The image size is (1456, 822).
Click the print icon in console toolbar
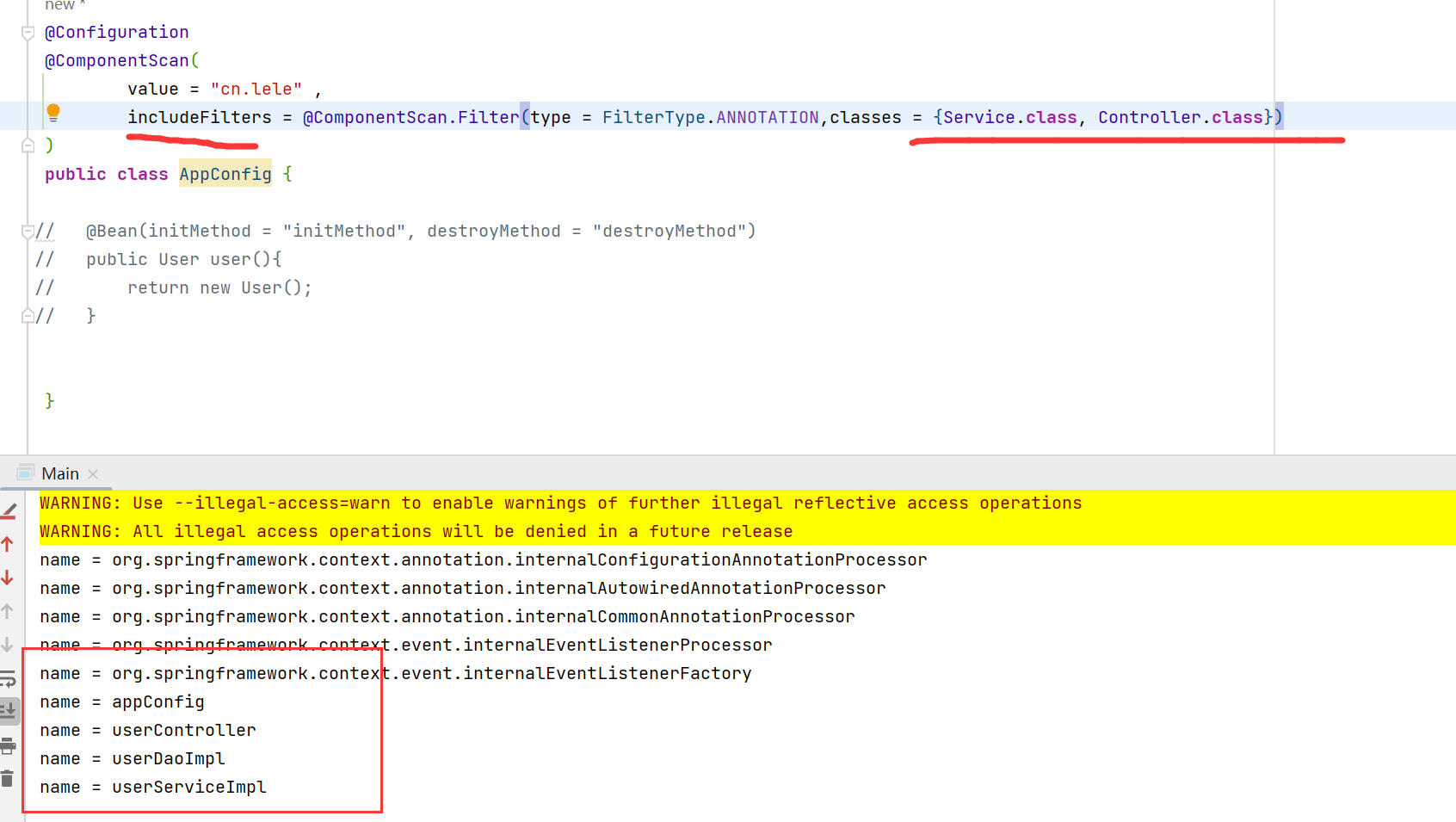8,745
